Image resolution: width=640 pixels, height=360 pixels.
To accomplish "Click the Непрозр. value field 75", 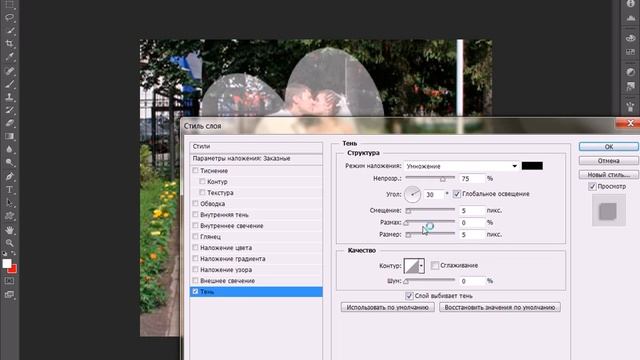I will pos(472,178).
